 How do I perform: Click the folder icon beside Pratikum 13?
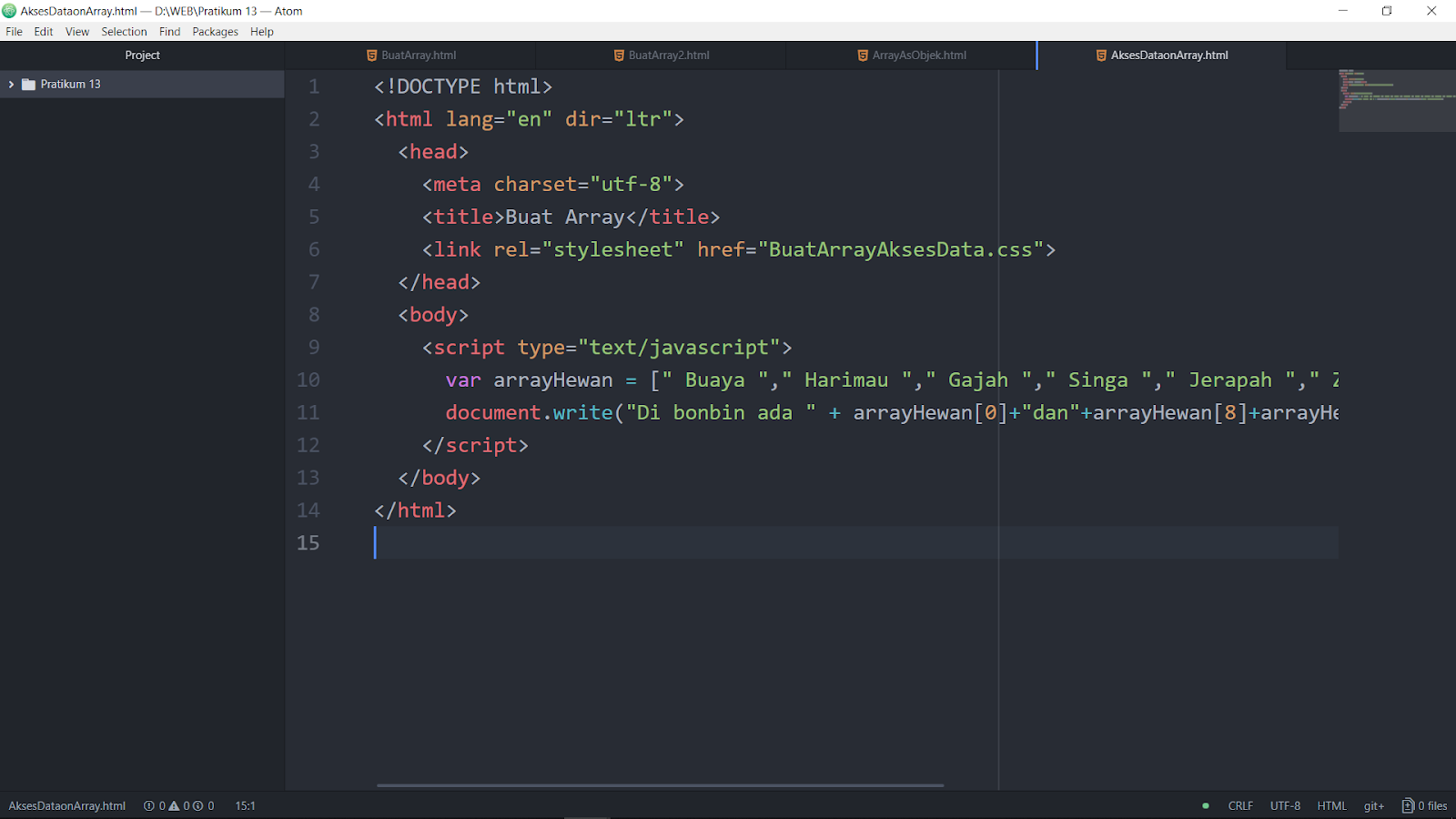[28, 84]
